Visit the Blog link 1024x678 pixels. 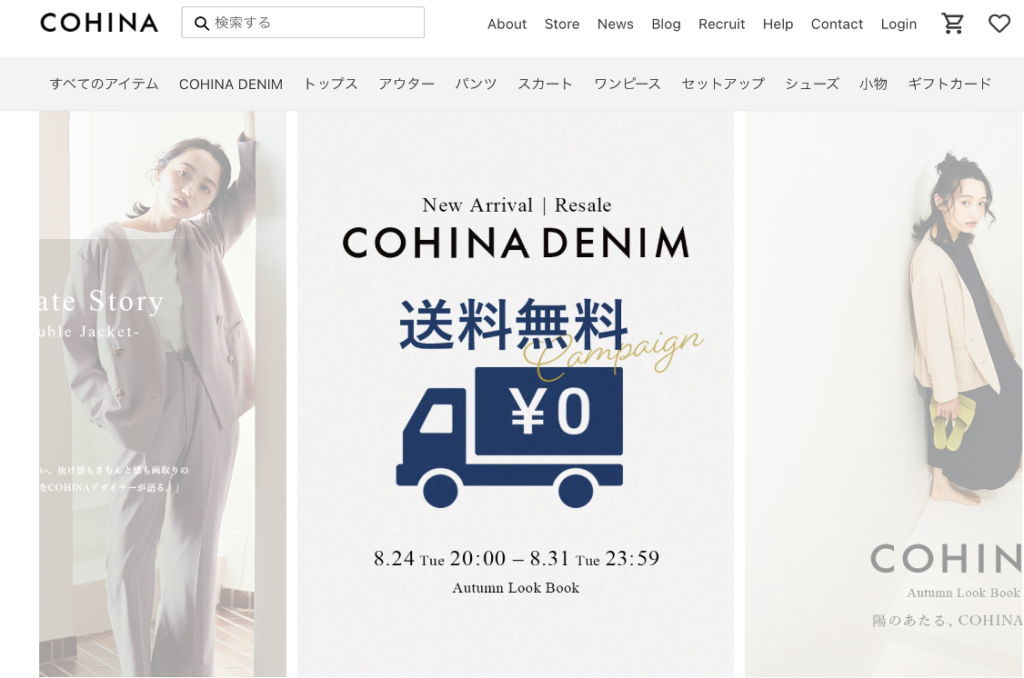click(x=666, y=24)
